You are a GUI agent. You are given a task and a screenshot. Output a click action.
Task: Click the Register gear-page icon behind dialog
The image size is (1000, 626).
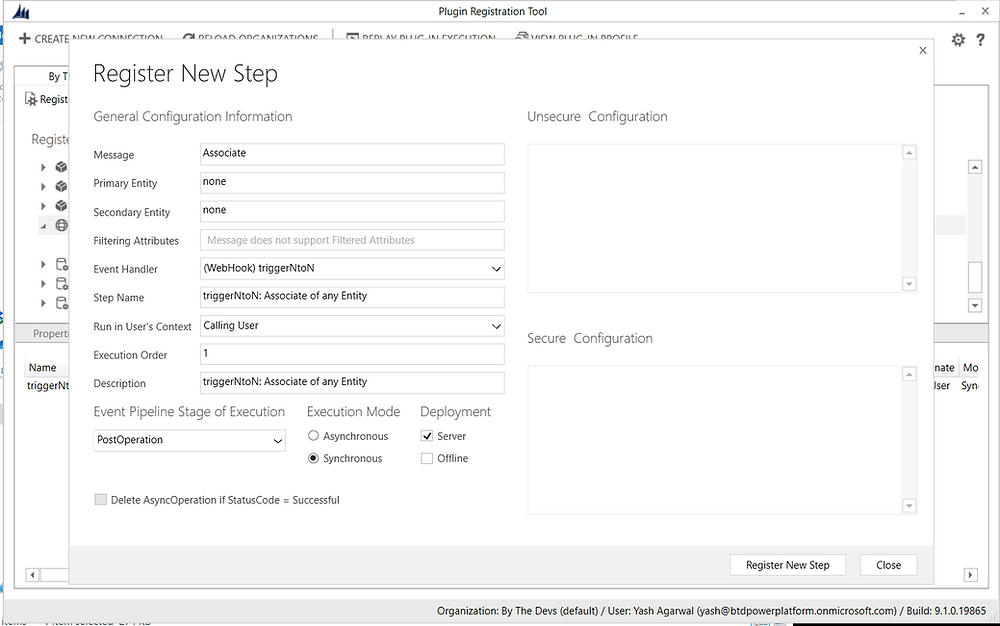31,99
